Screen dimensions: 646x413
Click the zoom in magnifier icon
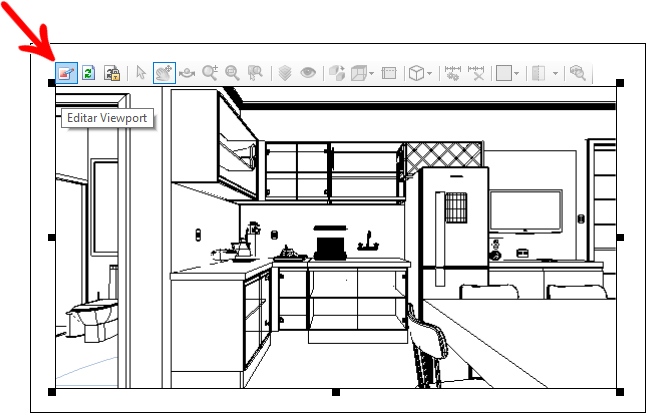pyautogui.click(x=210, y=73)
